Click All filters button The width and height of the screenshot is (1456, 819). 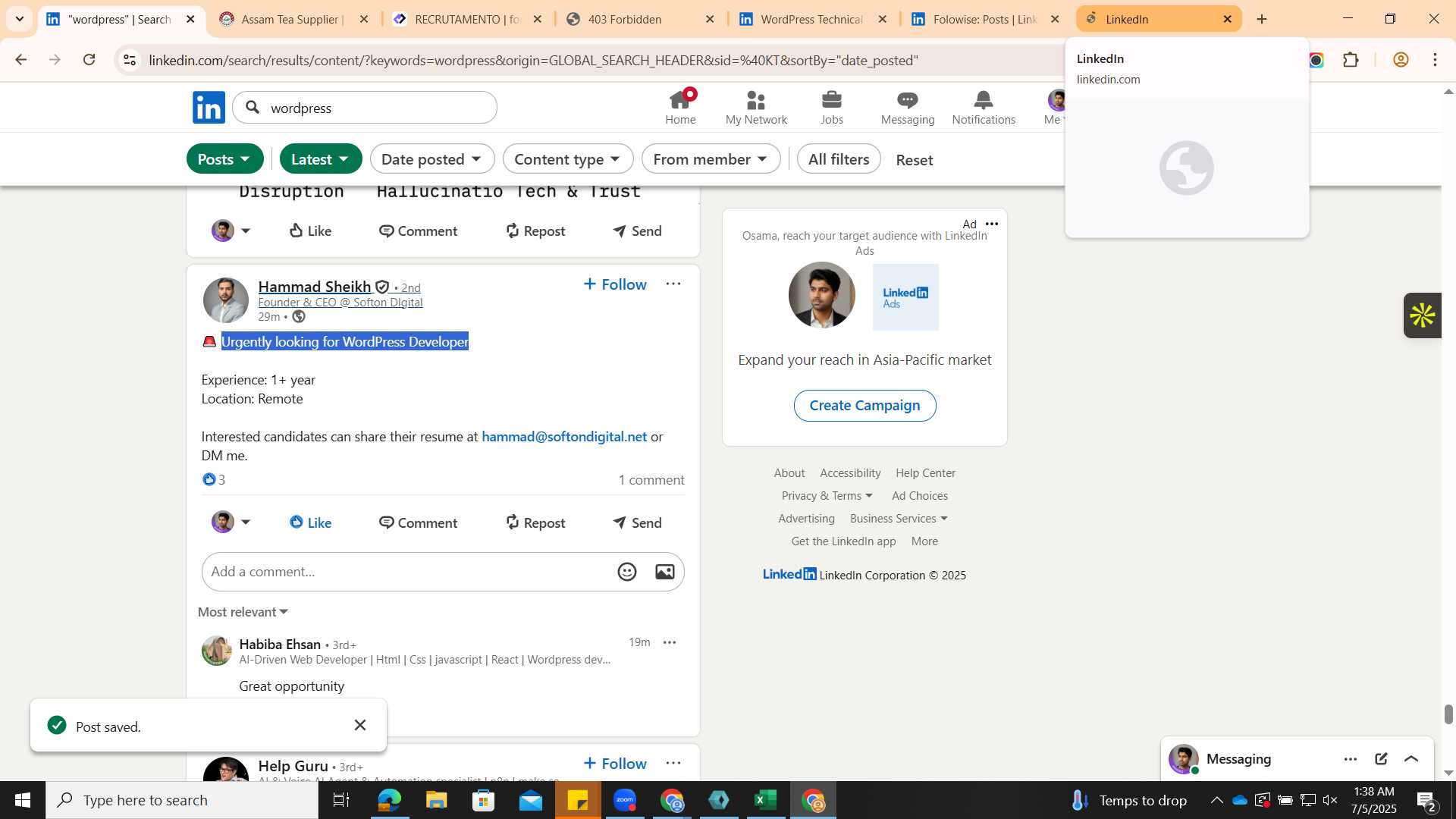839,159
